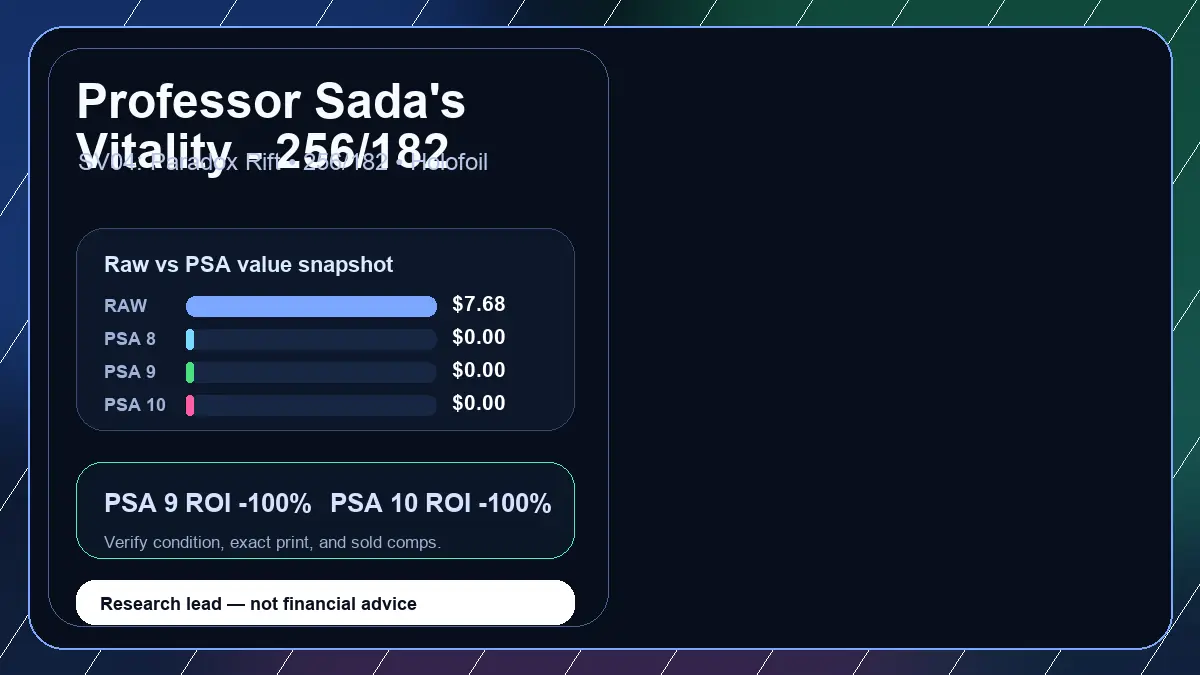The height and width of the screenshot is (675, 1200).
Task: Click the PSA 9 row label
Action: coord(130,372)
